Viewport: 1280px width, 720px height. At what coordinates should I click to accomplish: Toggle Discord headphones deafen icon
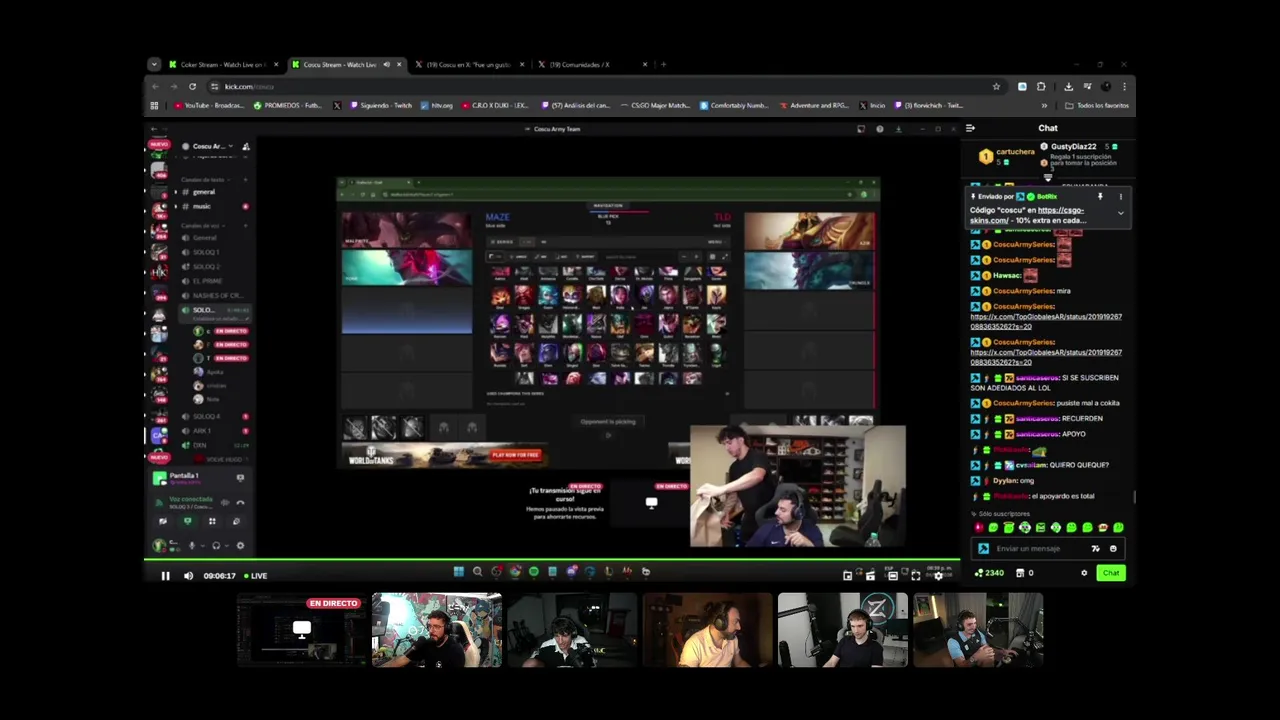tap(216, 546)
